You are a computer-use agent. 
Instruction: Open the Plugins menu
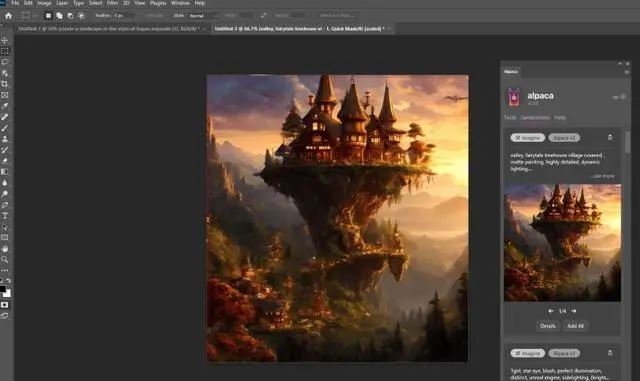point(158,3)
